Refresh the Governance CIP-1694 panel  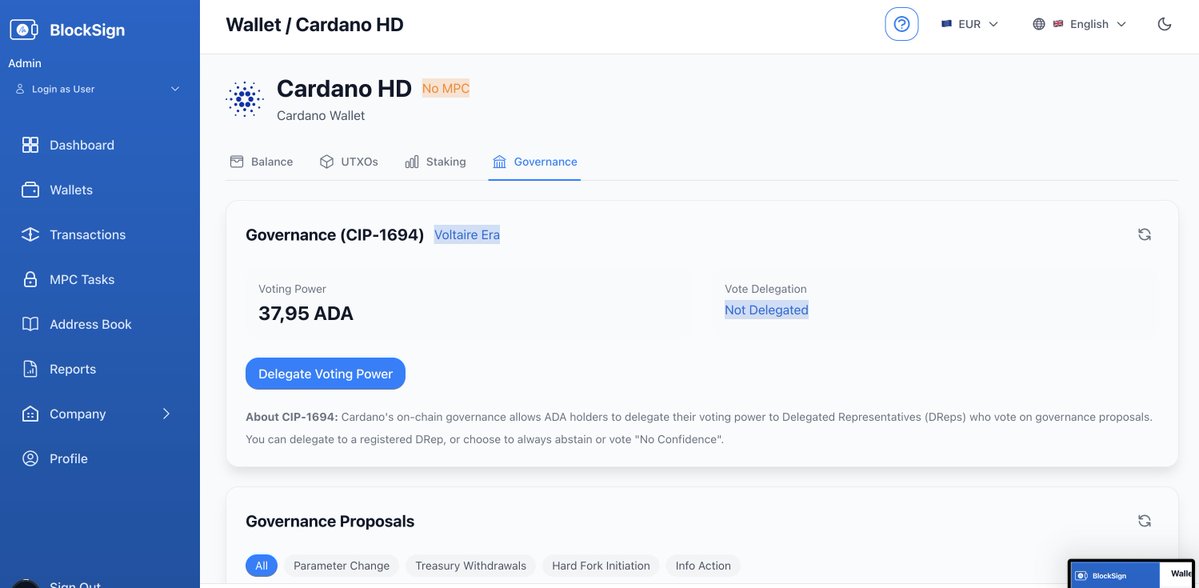[1144, 235]
